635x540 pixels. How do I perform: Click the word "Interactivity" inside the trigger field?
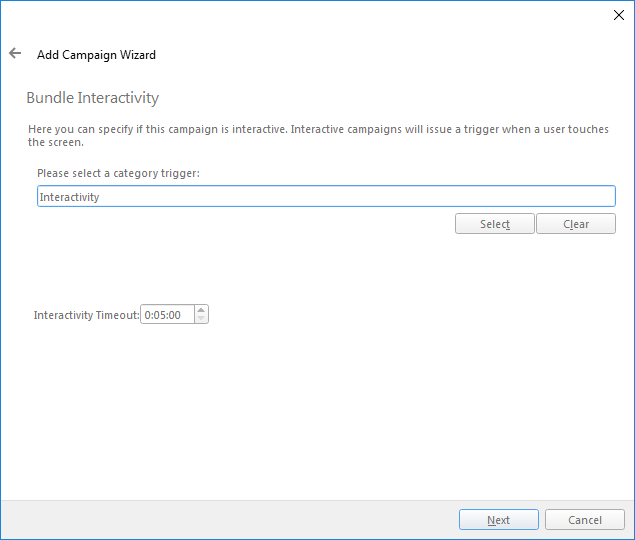(69, 197)
